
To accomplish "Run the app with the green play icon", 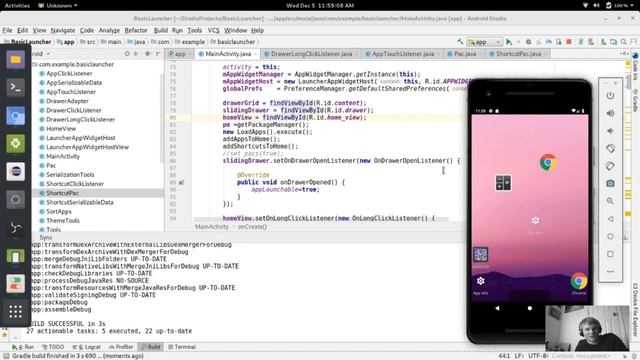I will pyautogui.click(x=509, y=42).
